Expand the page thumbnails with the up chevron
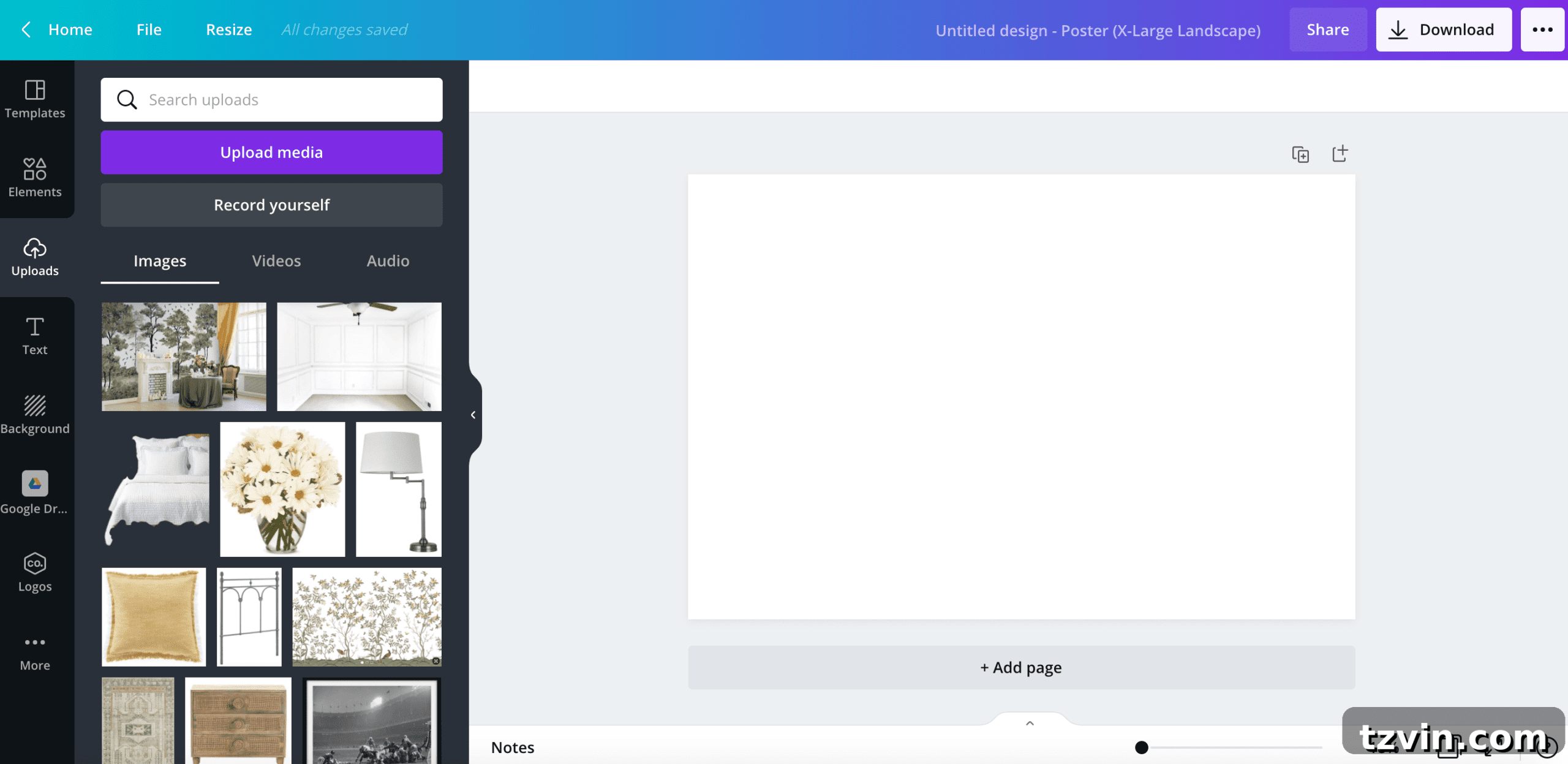The width and height of the screenshot is (1568, 764). (x=1030, y=723)
